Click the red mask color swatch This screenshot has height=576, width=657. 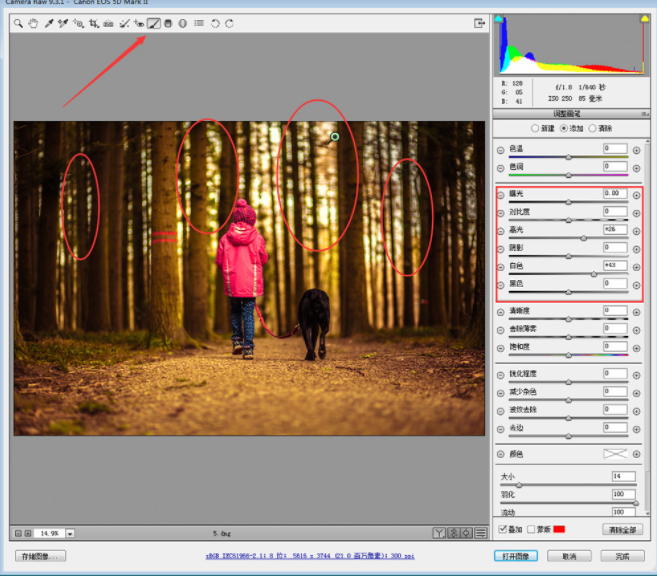[560, 528]
